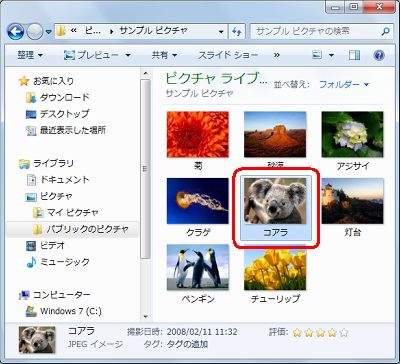The height and width of the screenshot is (364, 400).
Task: Open the recent pages dropdown arrow
Action: pyautogui.click(x=49, y=32)
